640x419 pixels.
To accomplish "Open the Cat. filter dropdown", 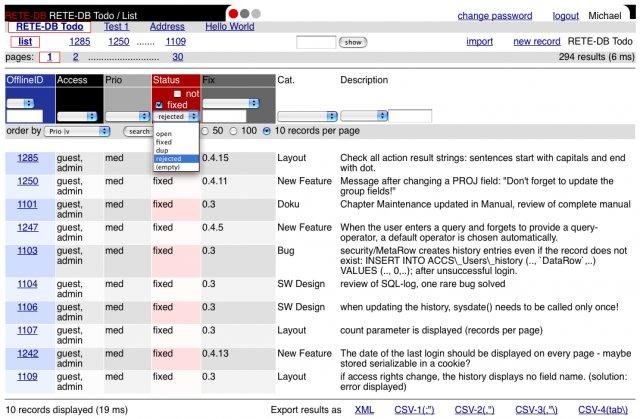I will pyautogui.click(x=307, y=116).
